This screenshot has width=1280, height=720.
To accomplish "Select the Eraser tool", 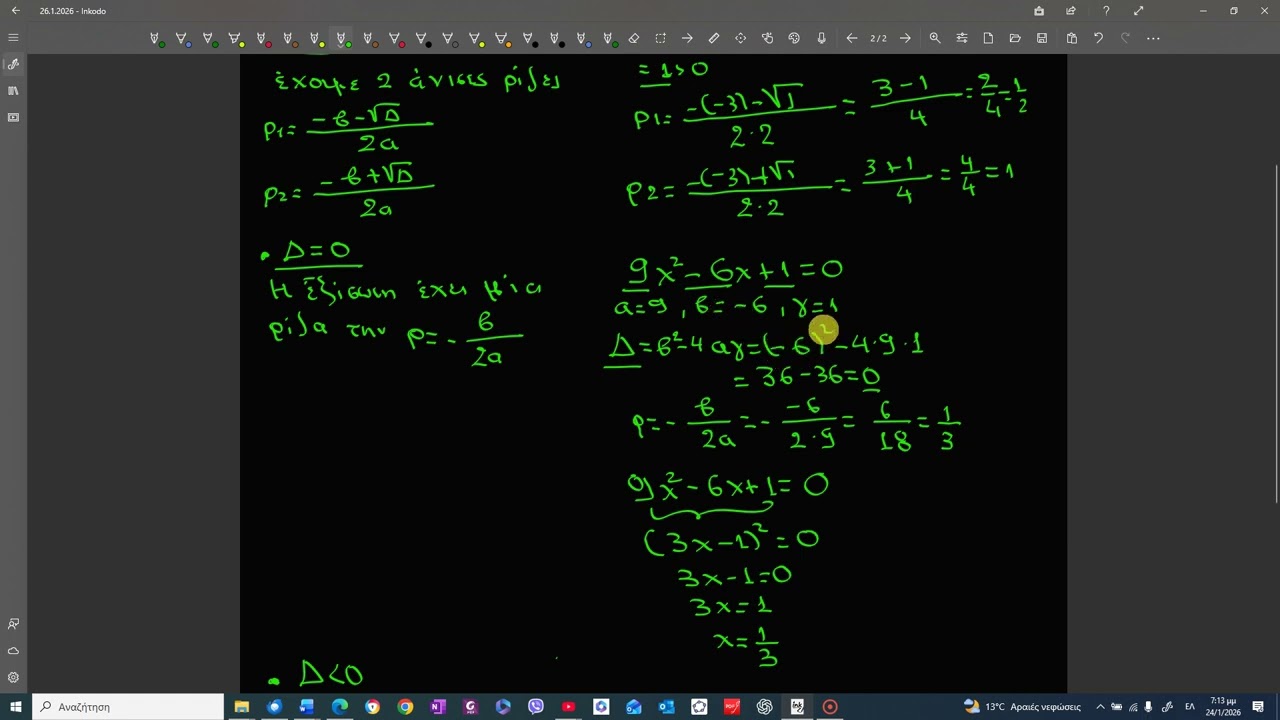I will tap(633, 38).
